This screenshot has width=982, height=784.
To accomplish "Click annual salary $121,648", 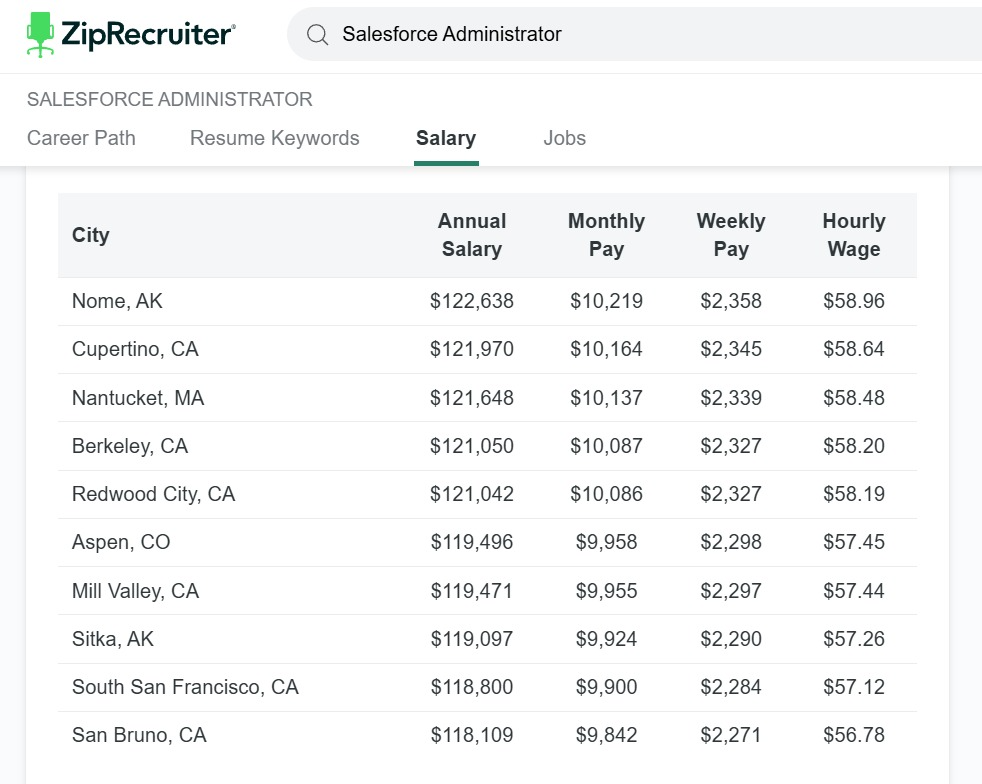I will pyautogui.click(x=472, y=398).
